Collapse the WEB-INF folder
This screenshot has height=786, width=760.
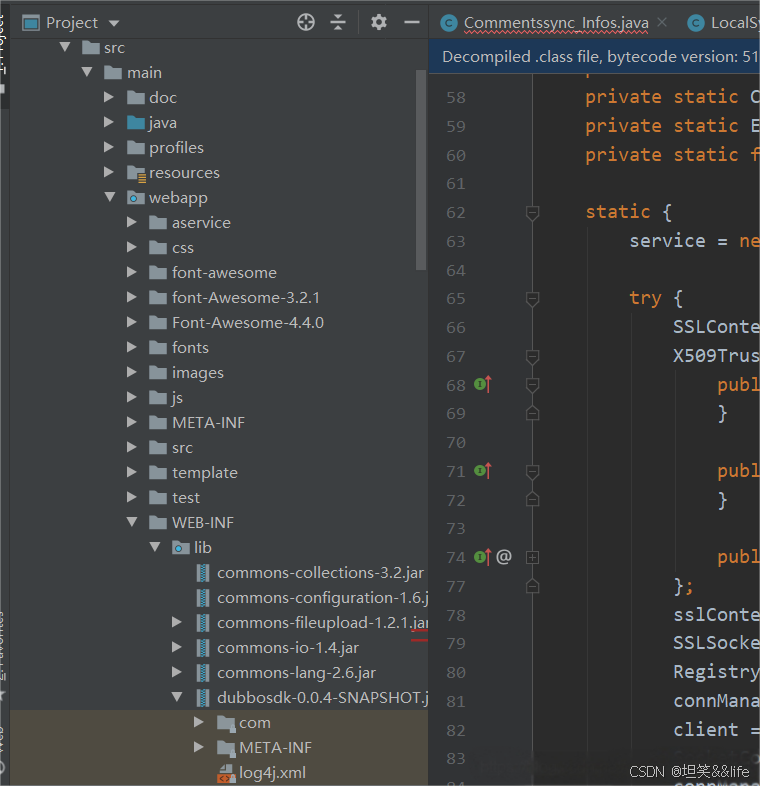click(132, 522)
